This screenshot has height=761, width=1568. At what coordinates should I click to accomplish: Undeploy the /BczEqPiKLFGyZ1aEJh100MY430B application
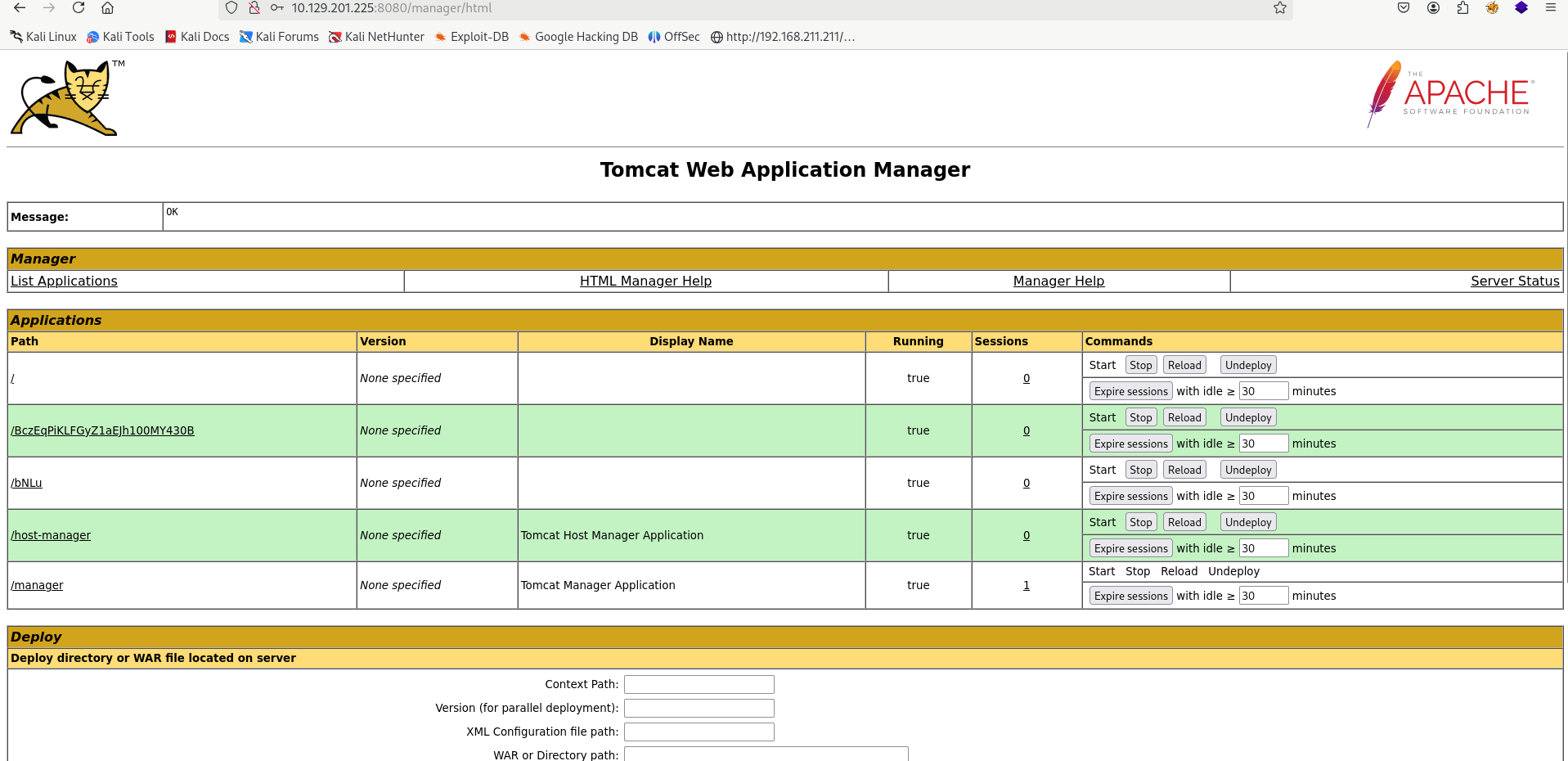1248,417
